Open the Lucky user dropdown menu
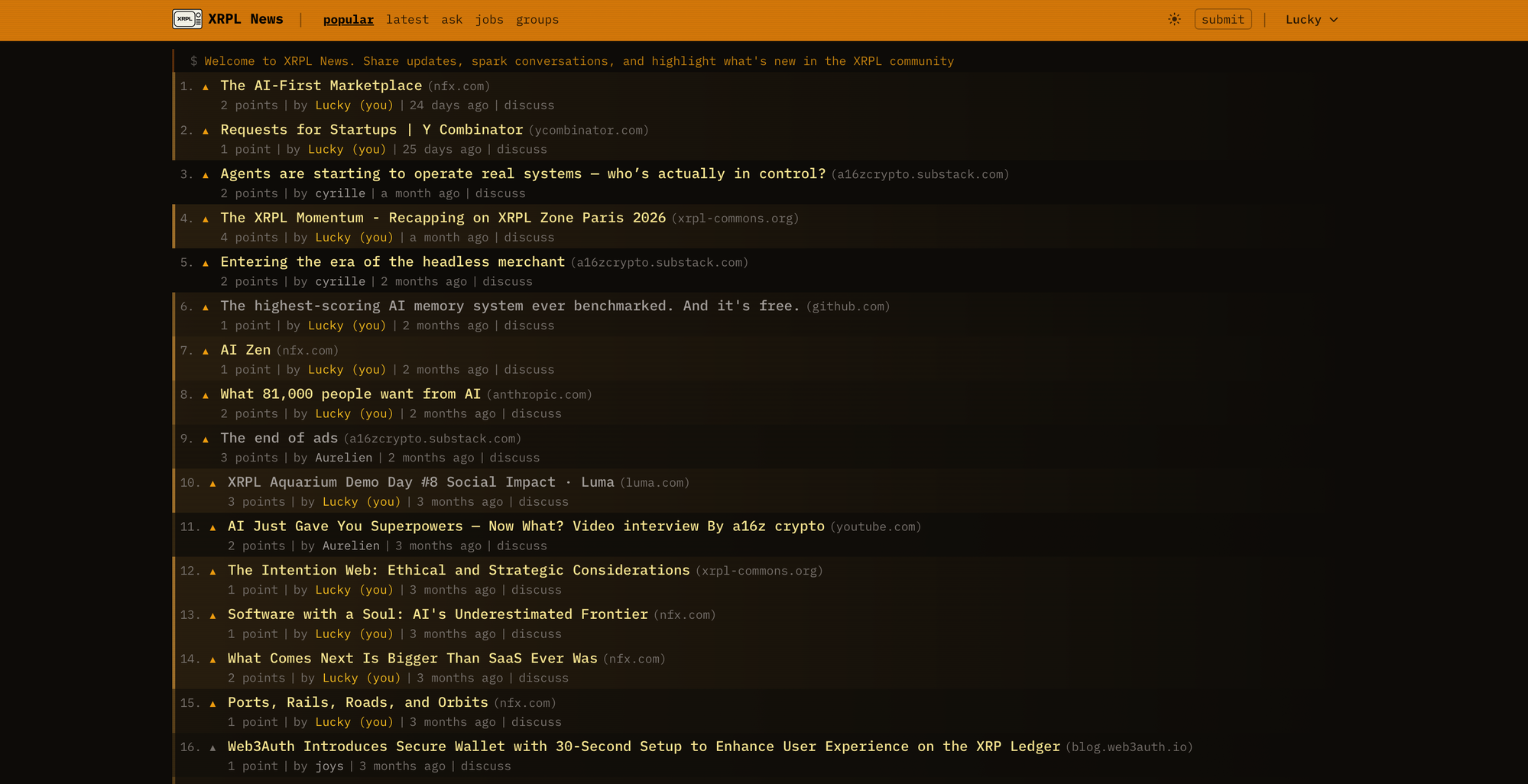Viewport: 1528px width, 784px height. [x=1312, y=20]
